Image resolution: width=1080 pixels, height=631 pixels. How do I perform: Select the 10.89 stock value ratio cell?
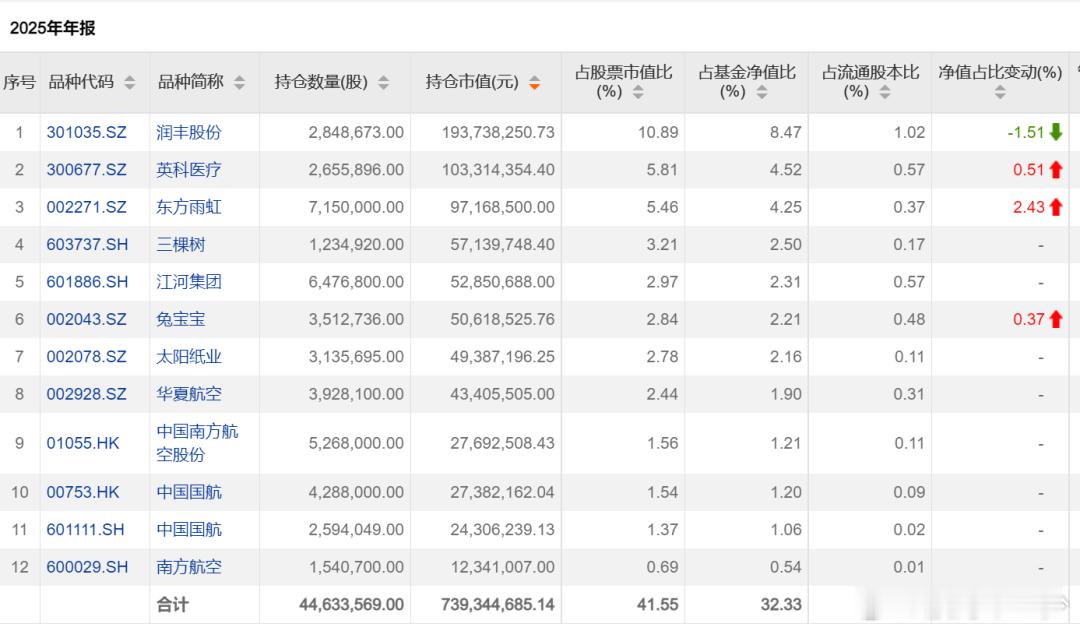[x=658, y=132]
